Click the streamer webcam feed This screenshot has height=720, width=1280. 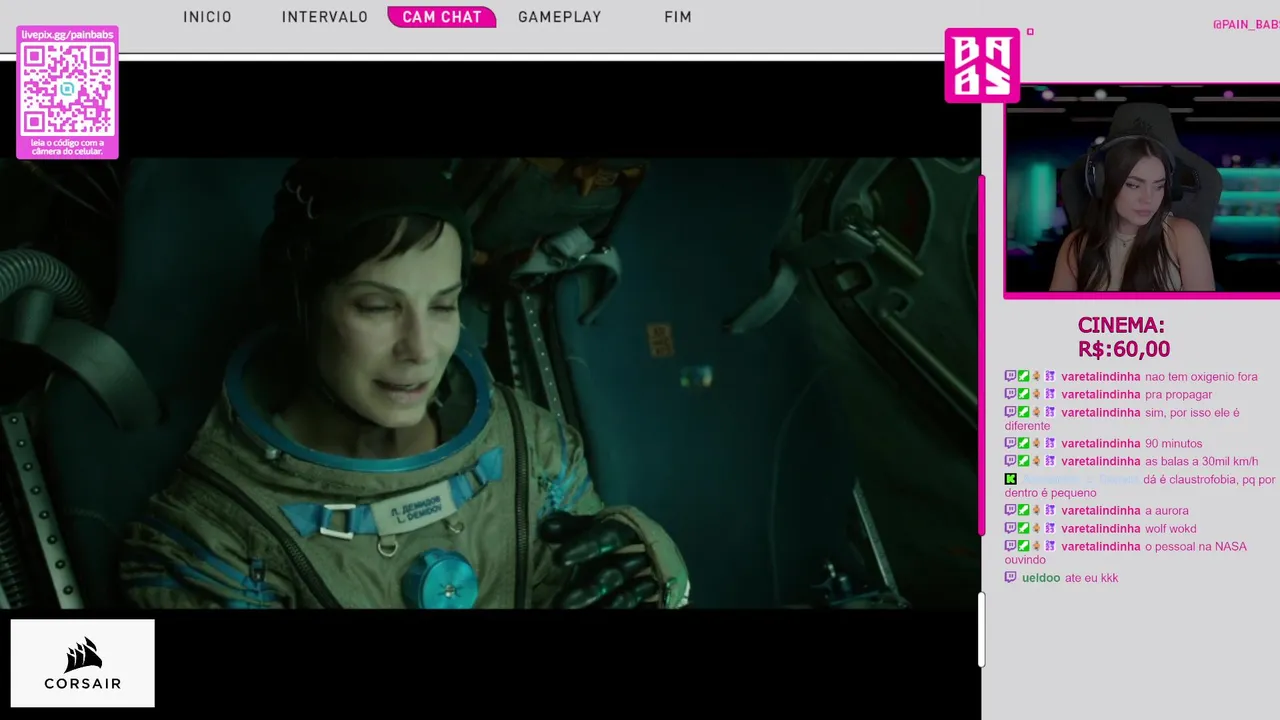[1142, 190]
